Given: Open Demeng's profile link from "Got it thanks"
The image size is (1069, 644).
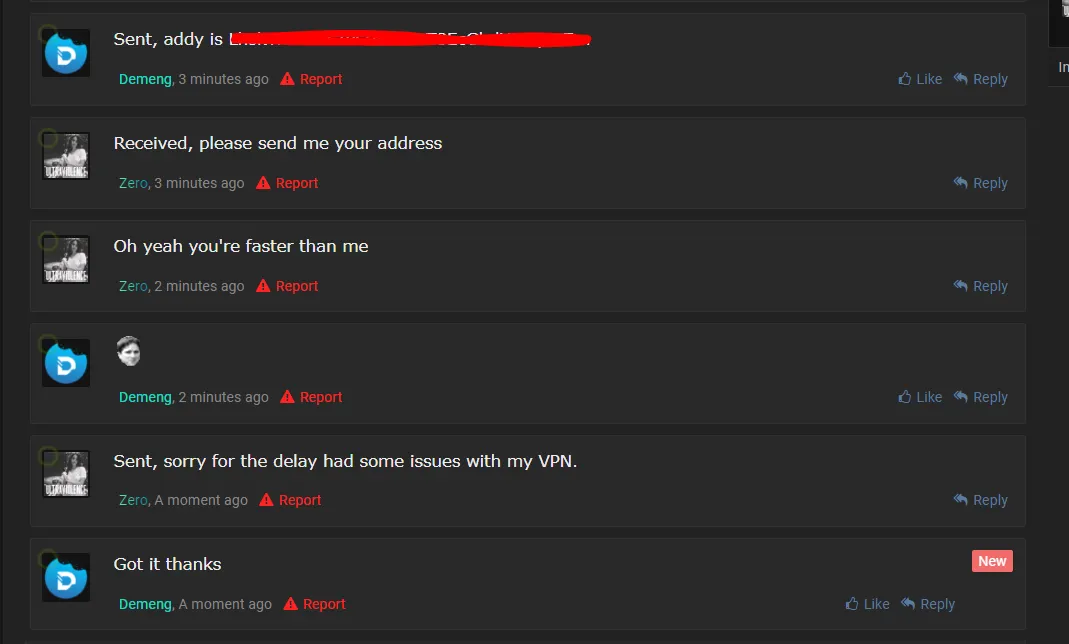Looking at the screenshot, I should (146, 604).
